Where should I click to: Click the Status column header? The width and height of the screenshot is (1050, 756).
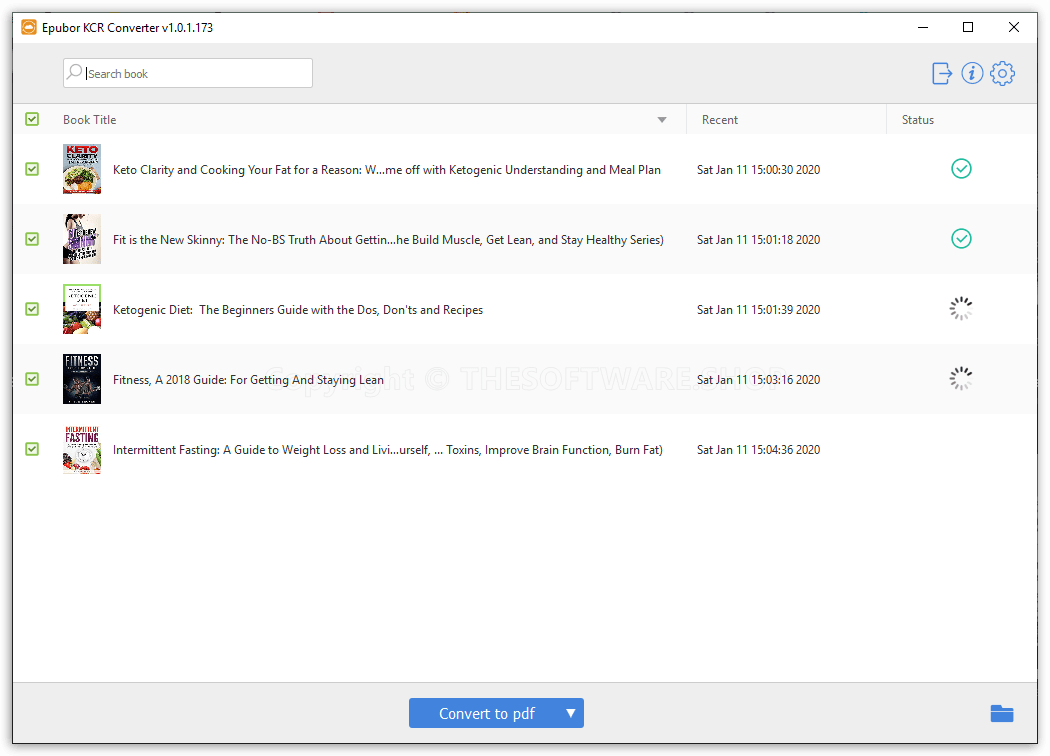[917, 120]
